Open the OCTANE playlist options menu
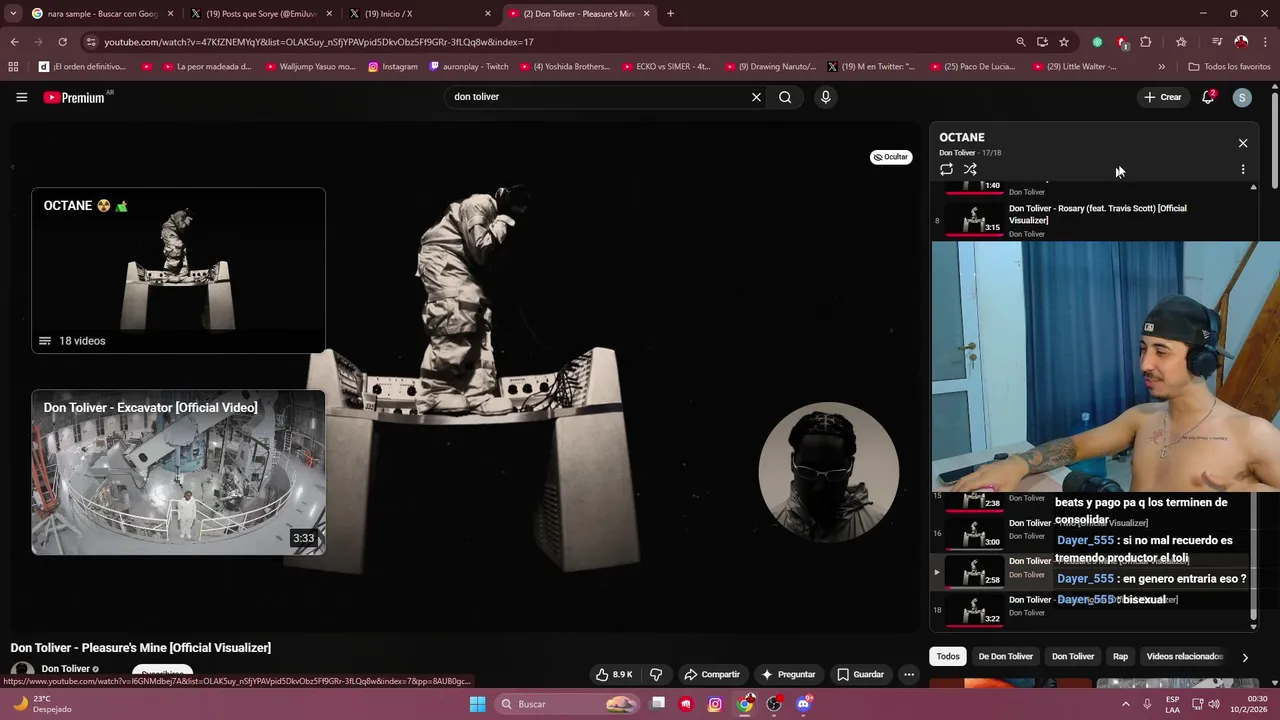The image size is (1280, 720). (1243, 169)
